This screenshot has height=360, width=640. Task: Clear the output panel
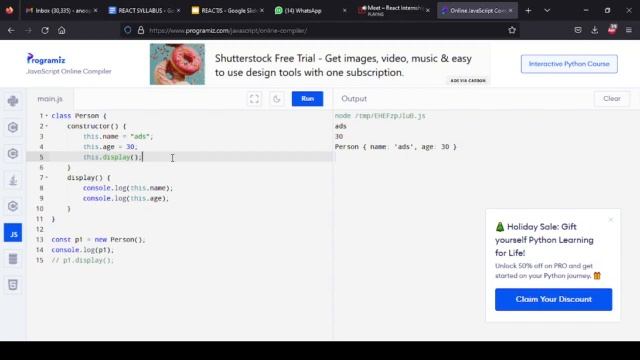pyautogui.click(x=611, y=99)
